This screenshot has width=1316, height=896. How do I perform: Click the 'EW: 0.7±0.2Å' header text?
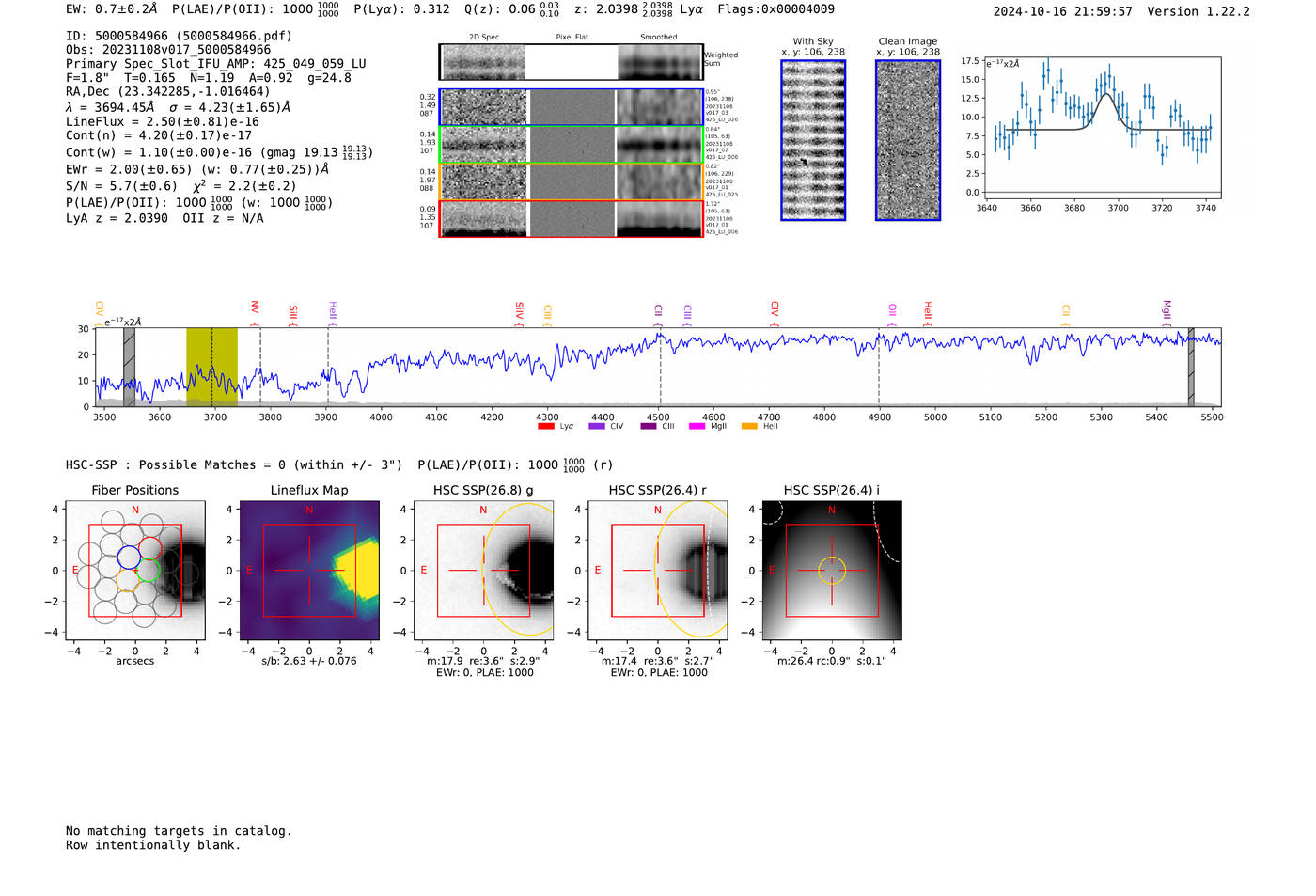click(x=112, y=9)
